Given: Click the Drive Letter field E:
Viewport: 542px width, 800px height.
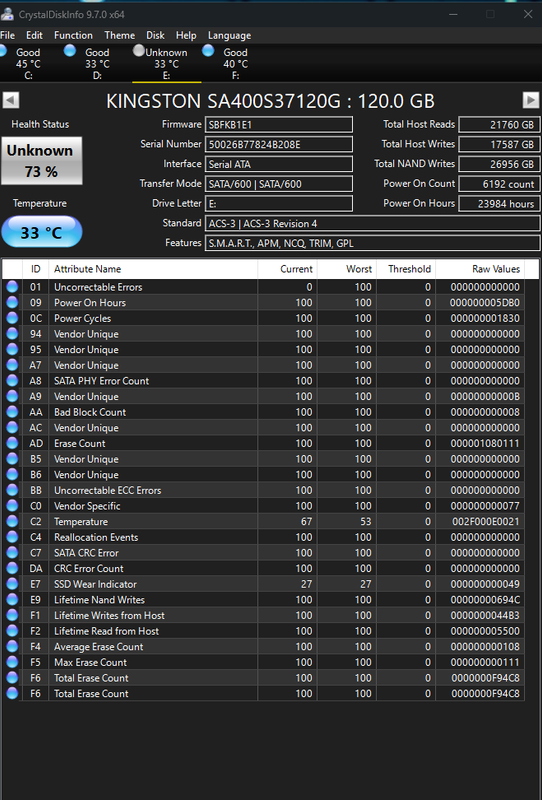Looking at the screenshot, I should (279, 204).
